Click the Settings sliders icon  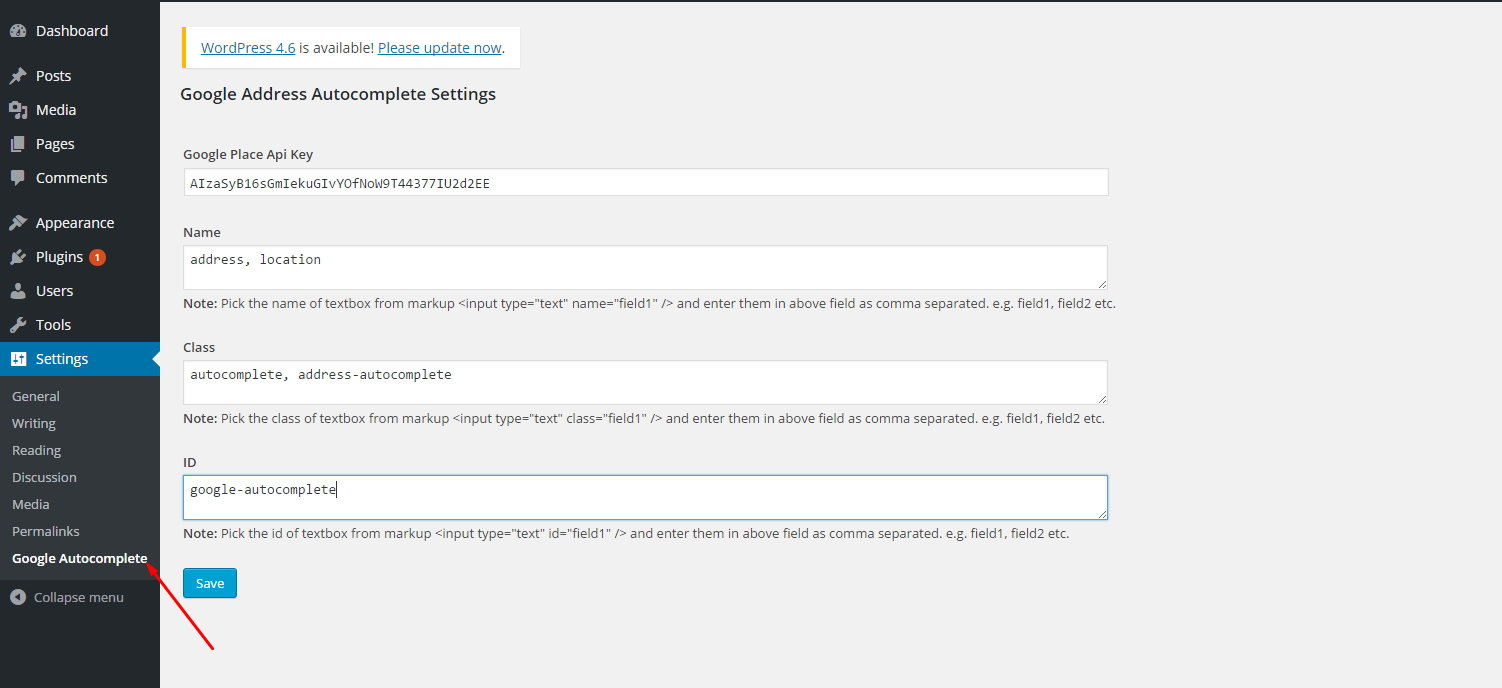point(18,359)
